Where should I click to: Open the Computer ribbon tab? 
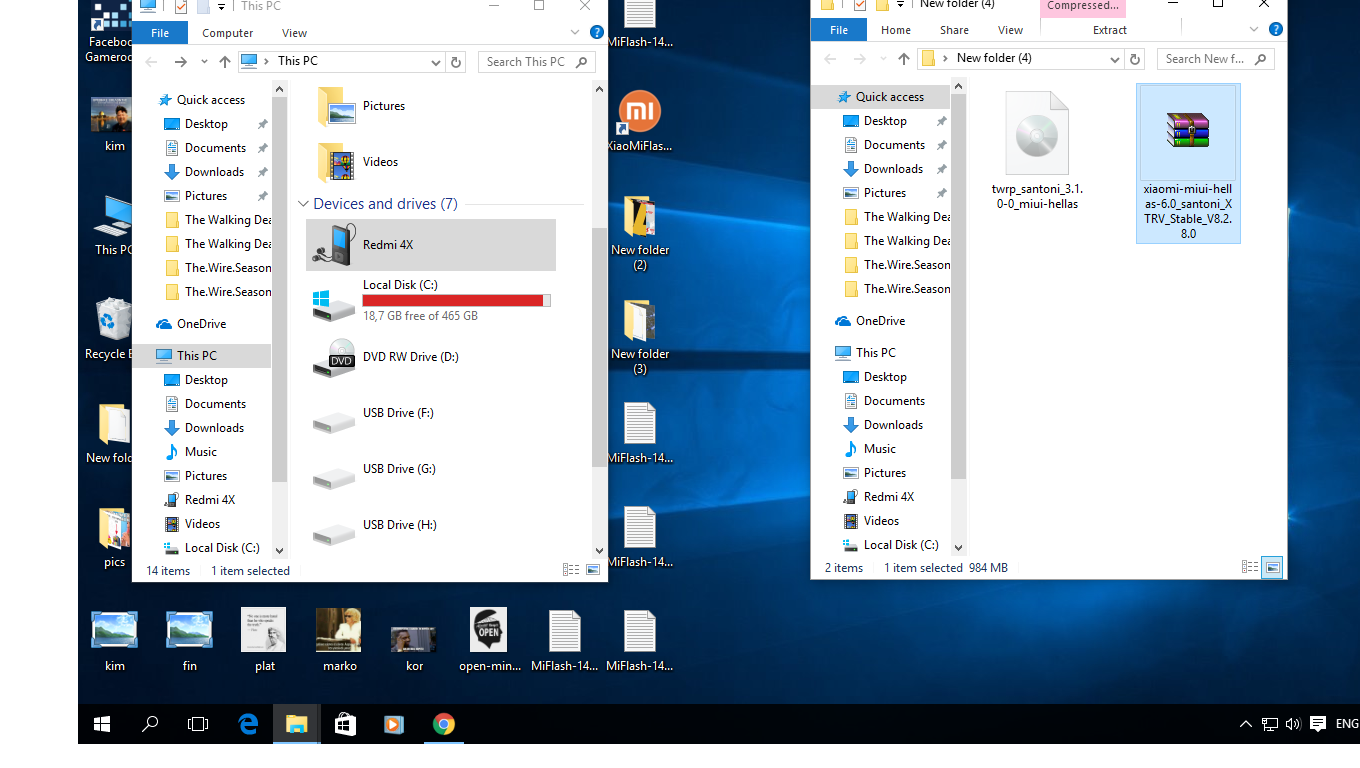pos(227,33)
